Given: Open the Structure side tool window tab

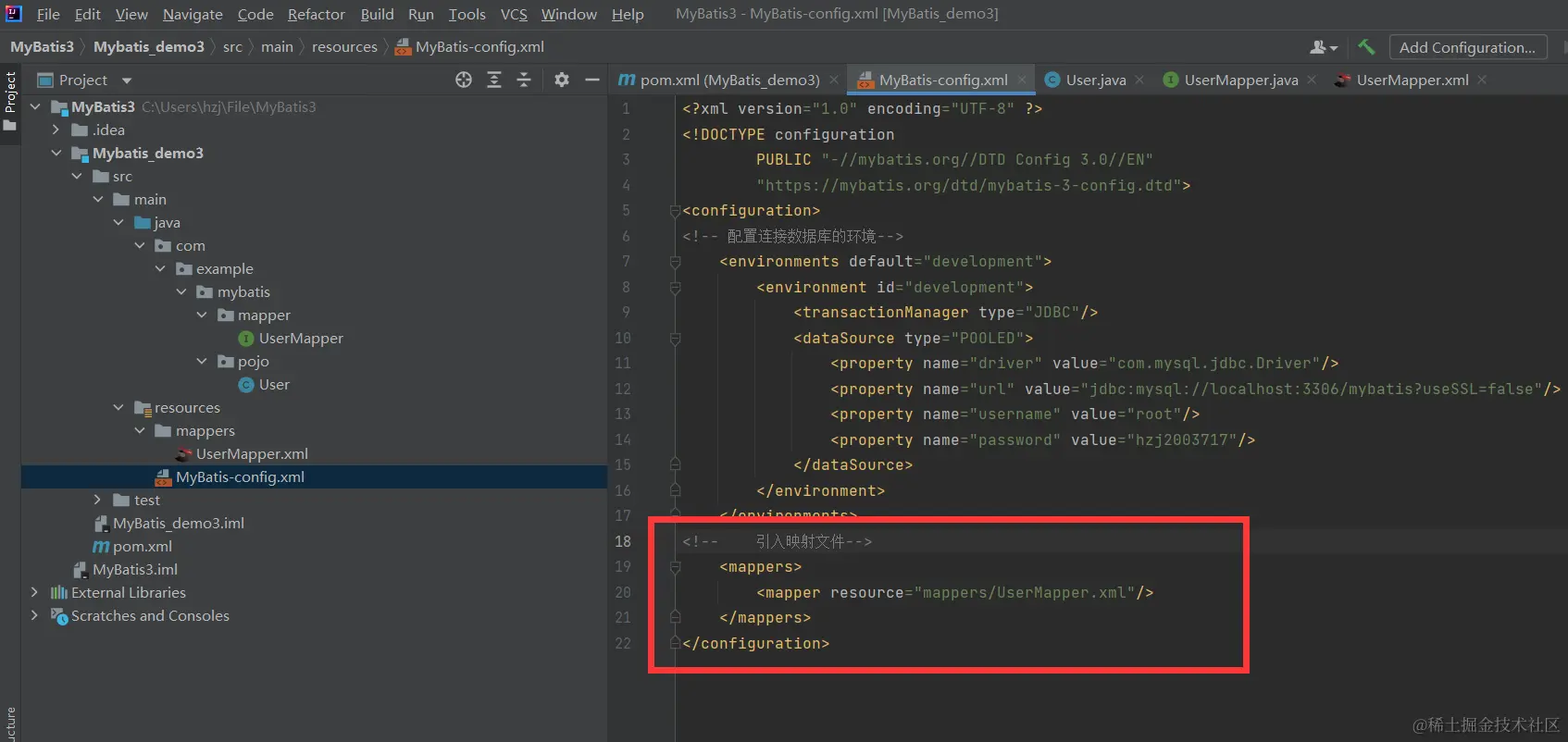Looking at the screenshot, I should point(10,723).
